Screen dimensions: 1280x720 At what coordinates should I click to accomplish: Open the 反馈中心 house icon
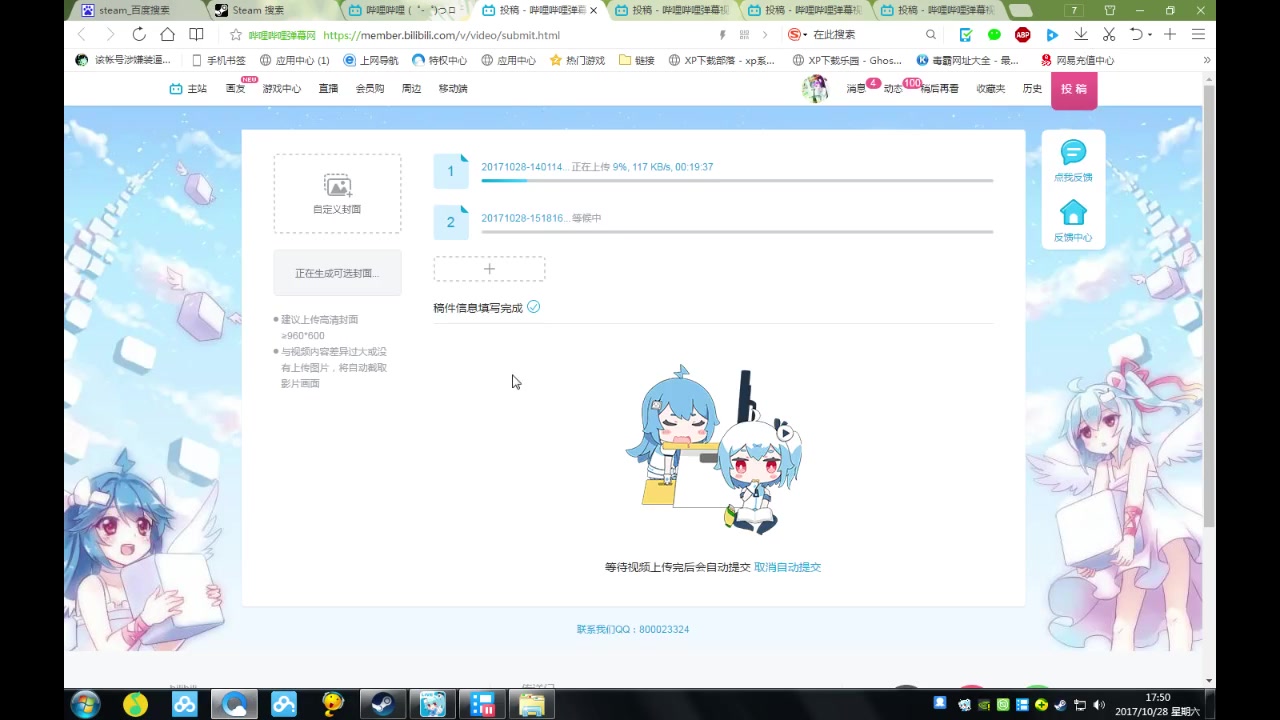(x=1073, y=213)
